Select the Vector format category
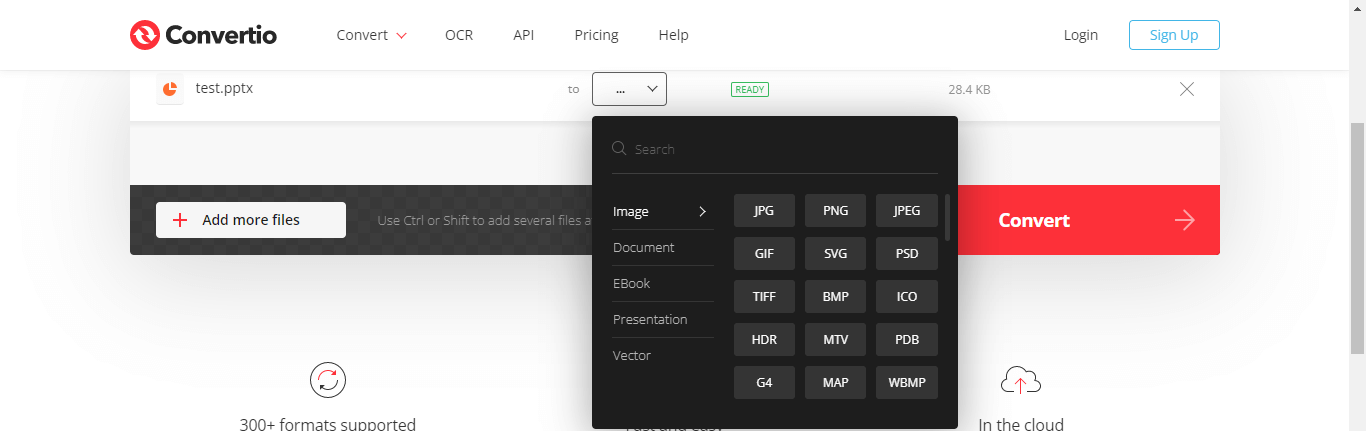Screen dimensions: 1366x431 coord(632,355)
